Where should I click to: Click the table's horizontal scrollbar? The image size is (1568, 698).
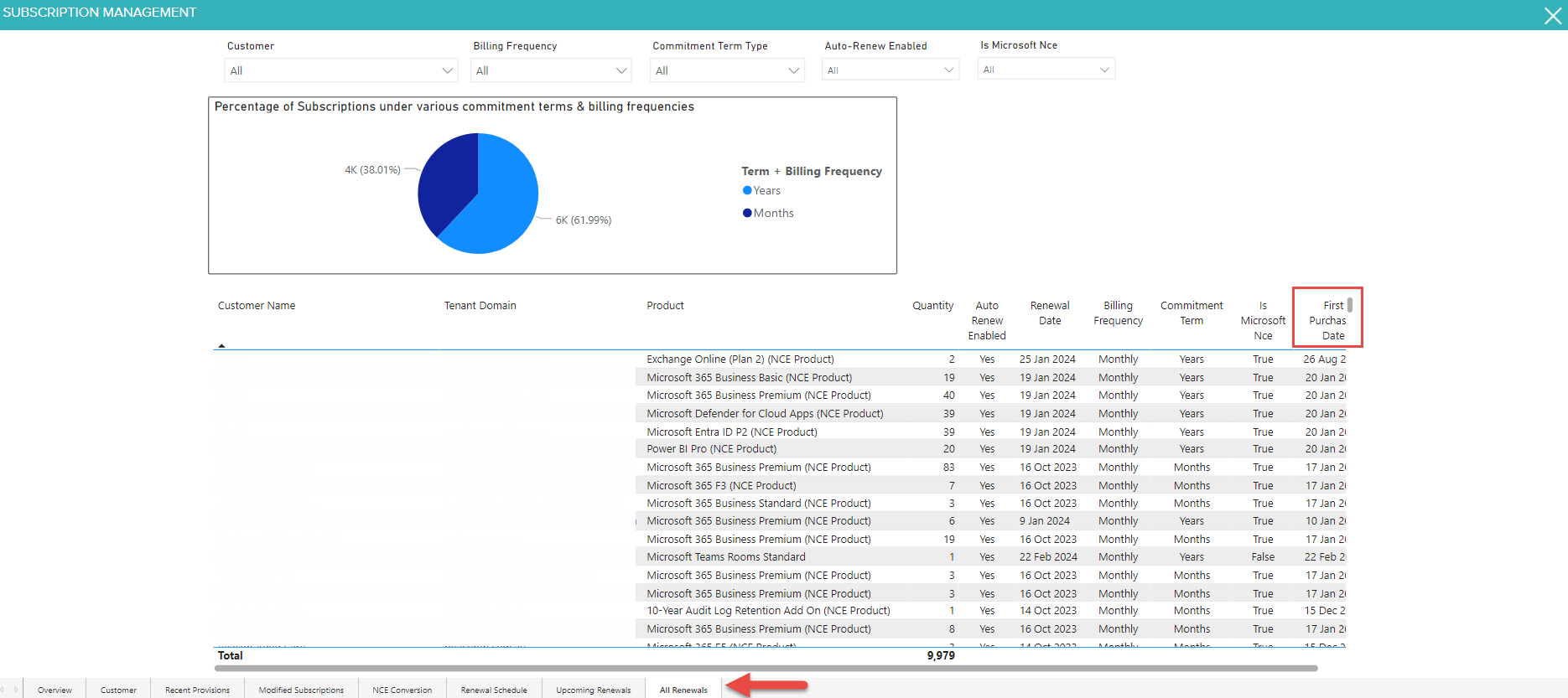(765, 669)
